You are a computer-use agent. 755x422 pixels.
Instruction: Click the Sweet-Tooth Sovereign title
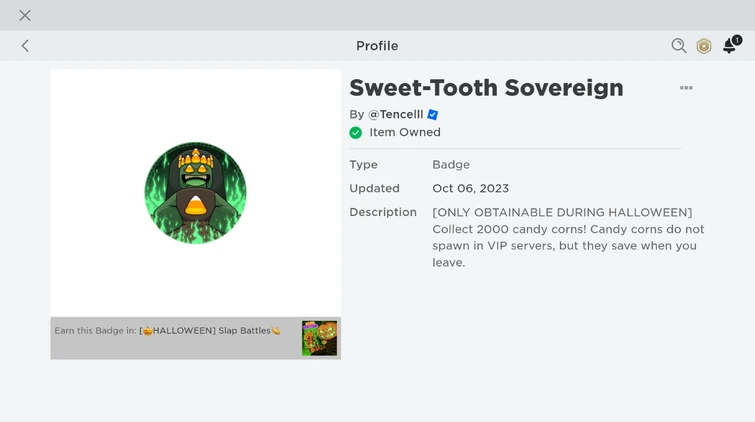pos(486,88)
